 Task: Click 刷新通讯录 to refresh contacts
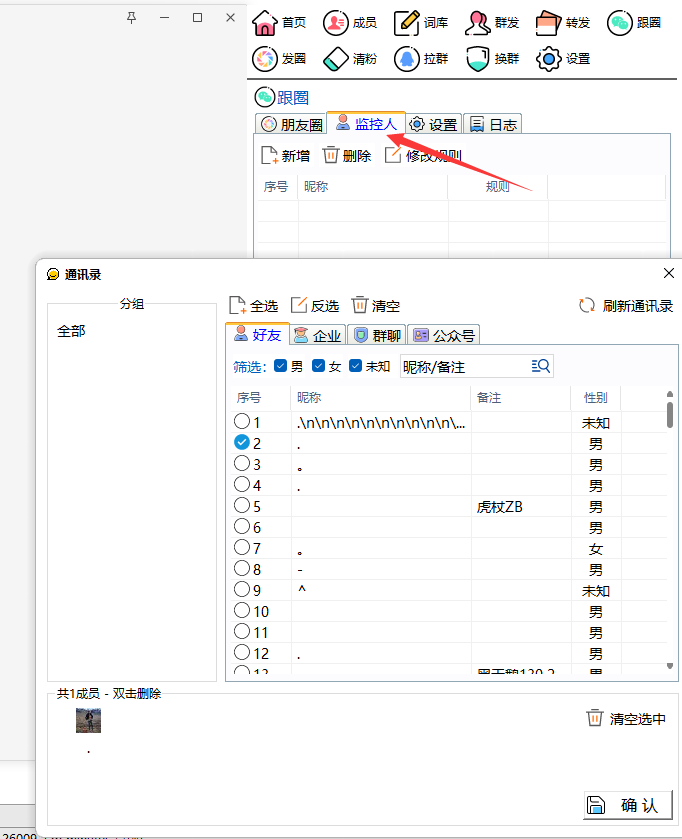click(626, 306)
